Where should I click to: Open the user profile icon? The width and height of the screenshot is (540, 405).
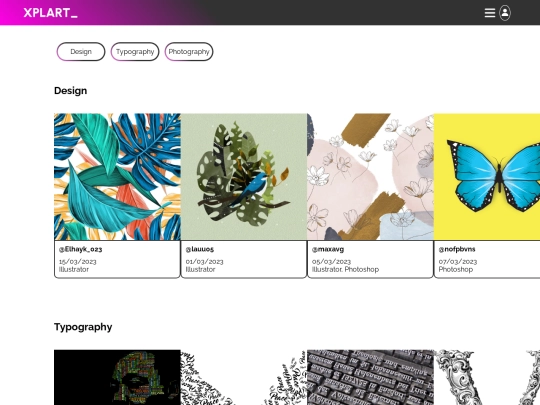coord(505,13)
